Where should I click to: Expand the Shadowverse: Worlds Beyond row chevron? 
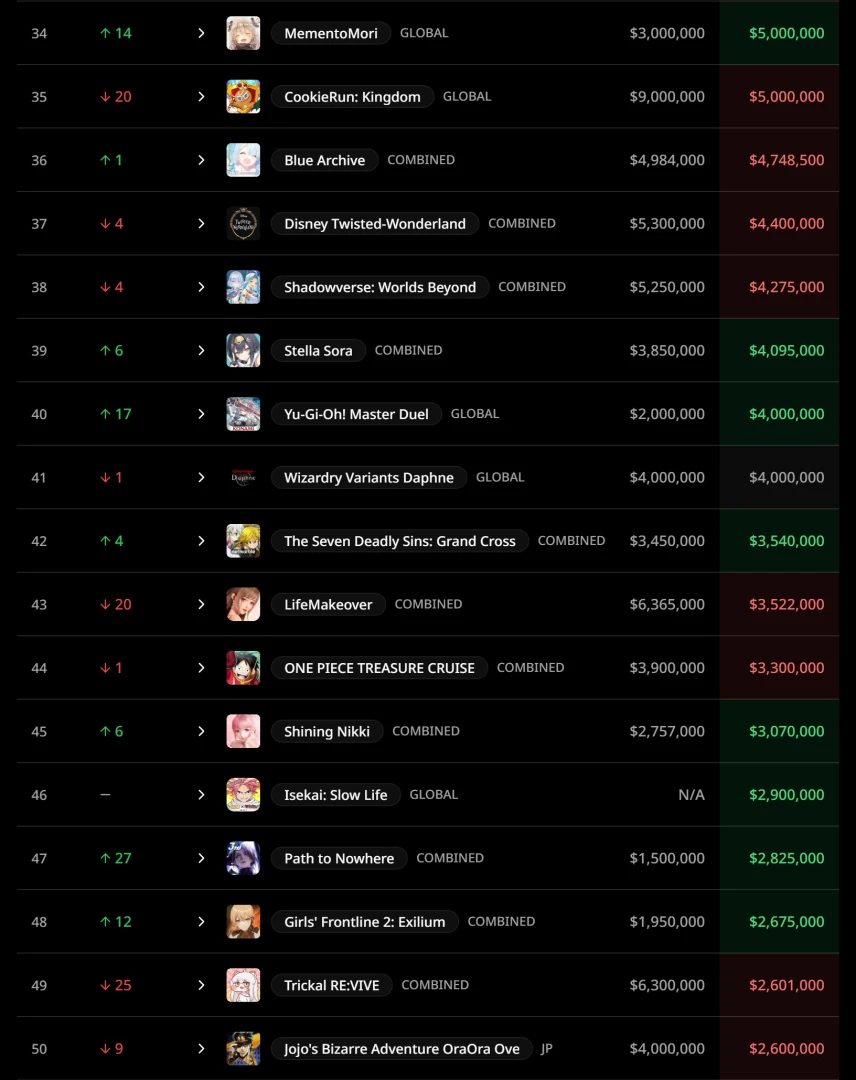201,287
